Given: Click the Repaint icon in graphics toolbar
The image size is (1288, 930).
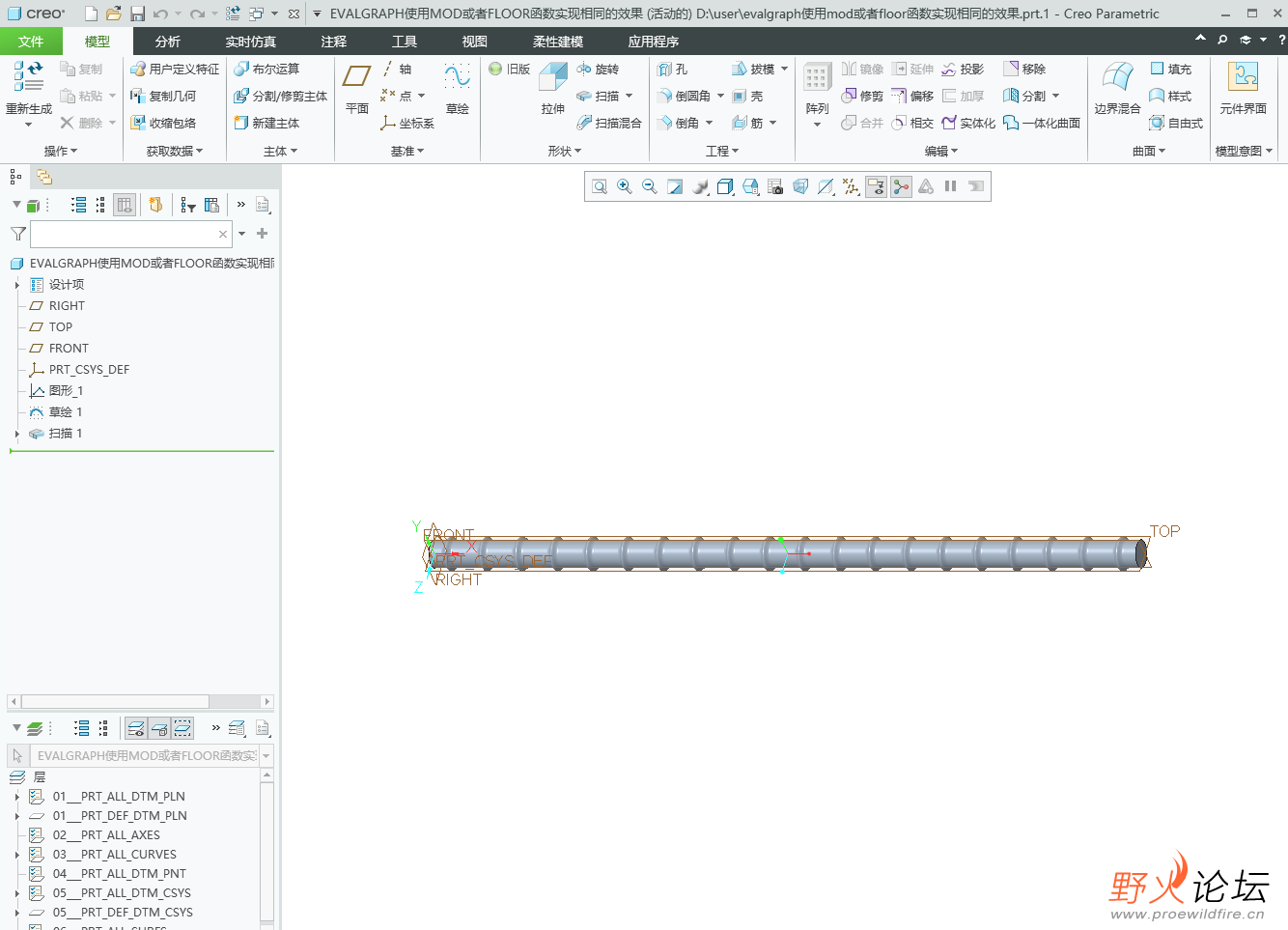Looking at the screenshot, I should (x=675, y=186).
